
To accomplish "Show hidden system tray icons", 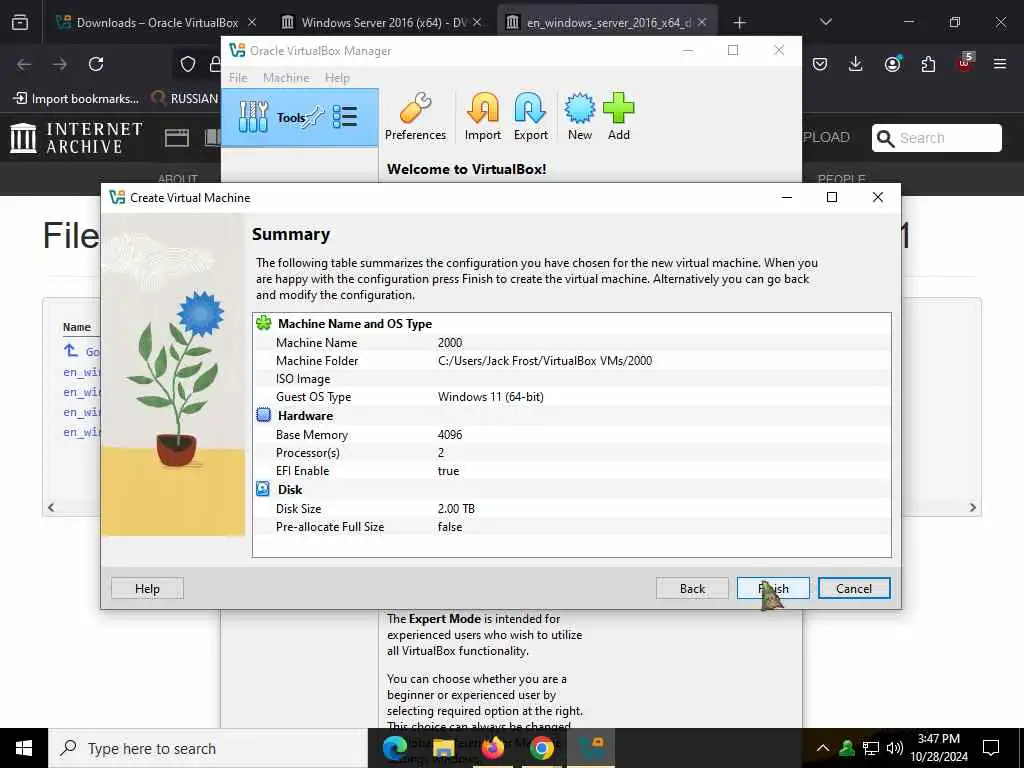I will click(x=823, y=748).
